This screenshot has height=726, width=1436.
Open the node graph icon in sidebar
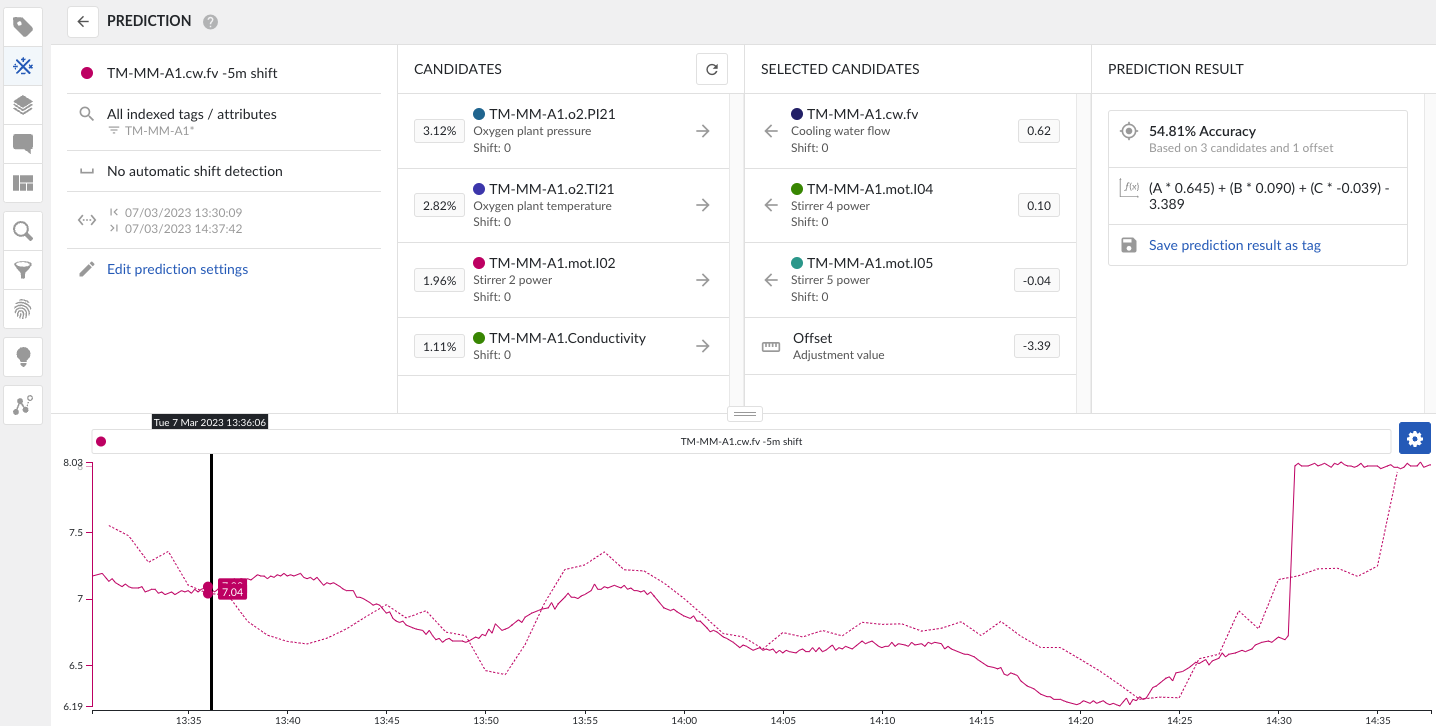click(x=23, y=405)
